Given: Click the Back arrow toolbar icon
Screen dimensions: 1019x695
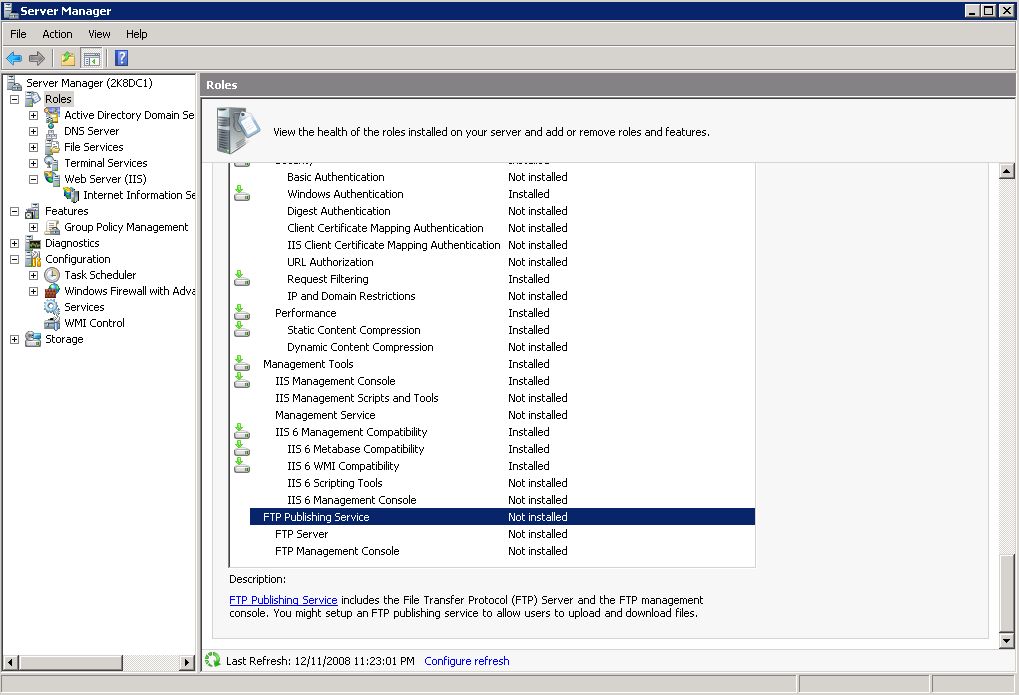Looking at the screenshot, I should pyautogui.click(x=14, y=58).
